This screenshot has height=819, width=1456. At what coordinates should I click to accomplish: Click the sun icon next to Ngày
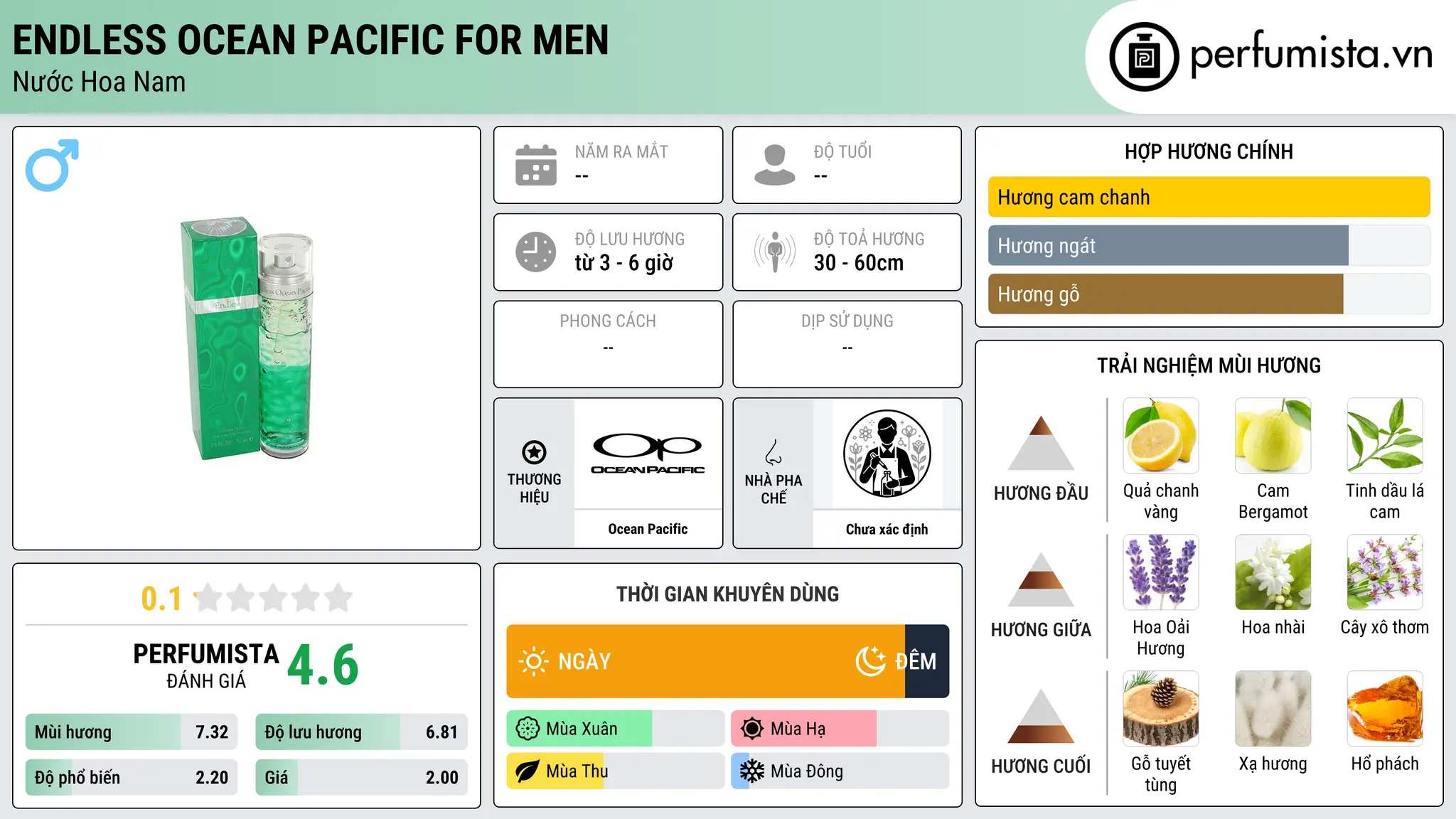[533, 661]
